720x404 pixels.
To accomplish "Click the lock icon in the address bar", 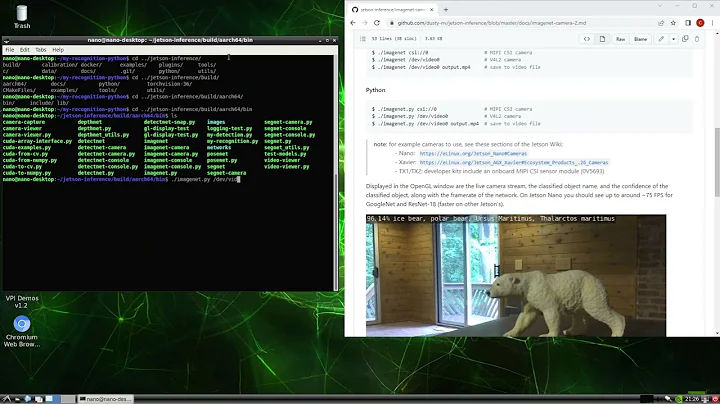I will [x=392, y=23].
